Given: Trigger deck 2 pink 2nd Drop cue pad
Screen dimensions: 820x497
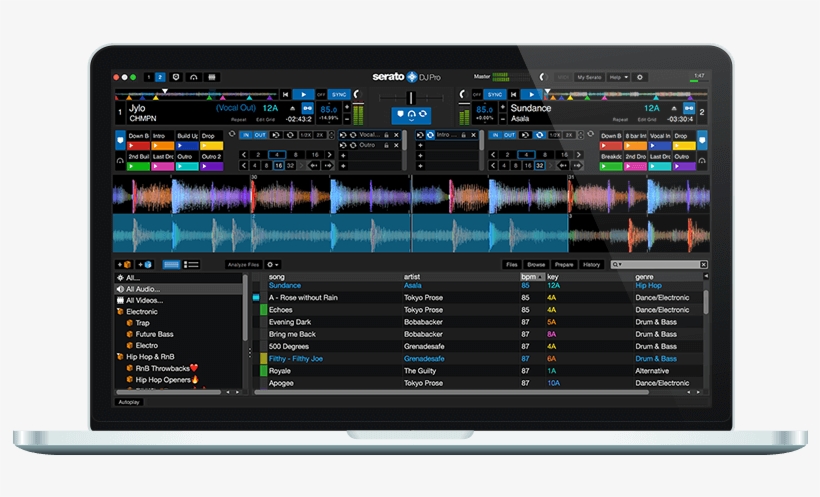Looking at the screenshot, I should (635, 166).
